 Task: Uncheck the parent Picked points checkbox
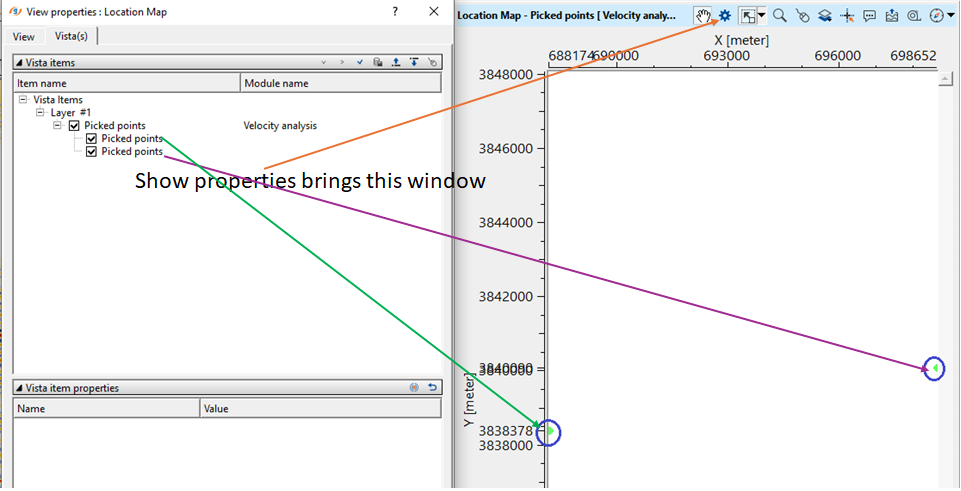click(x=74, y=126)
